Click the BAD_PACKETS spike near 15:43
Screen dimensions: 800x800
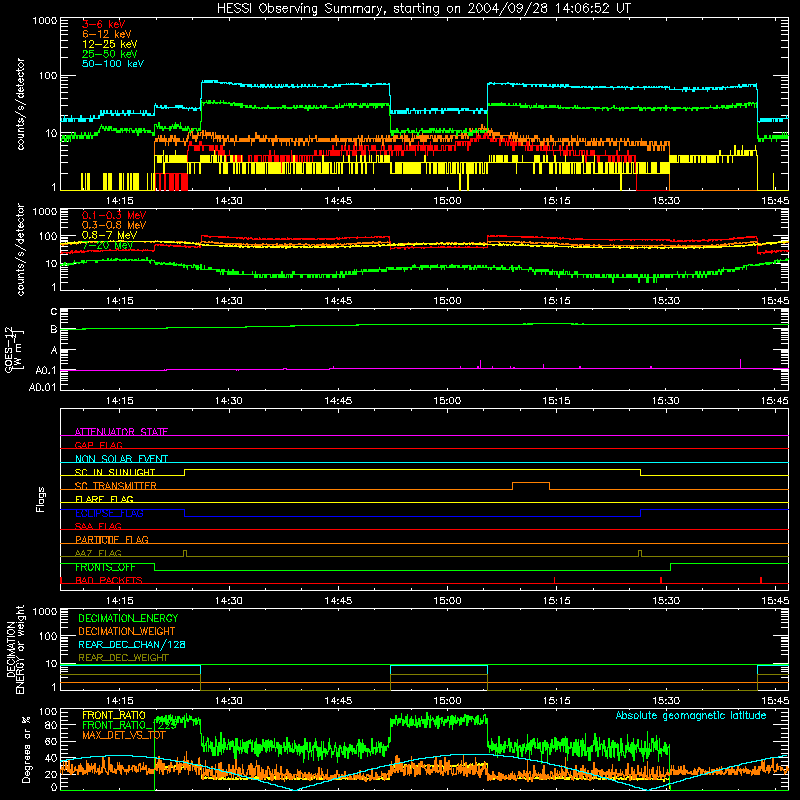761,580
